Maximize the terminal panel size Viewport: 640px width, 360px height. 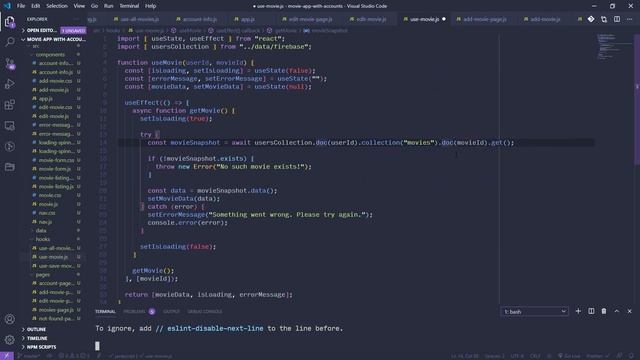tap(617, 311)
